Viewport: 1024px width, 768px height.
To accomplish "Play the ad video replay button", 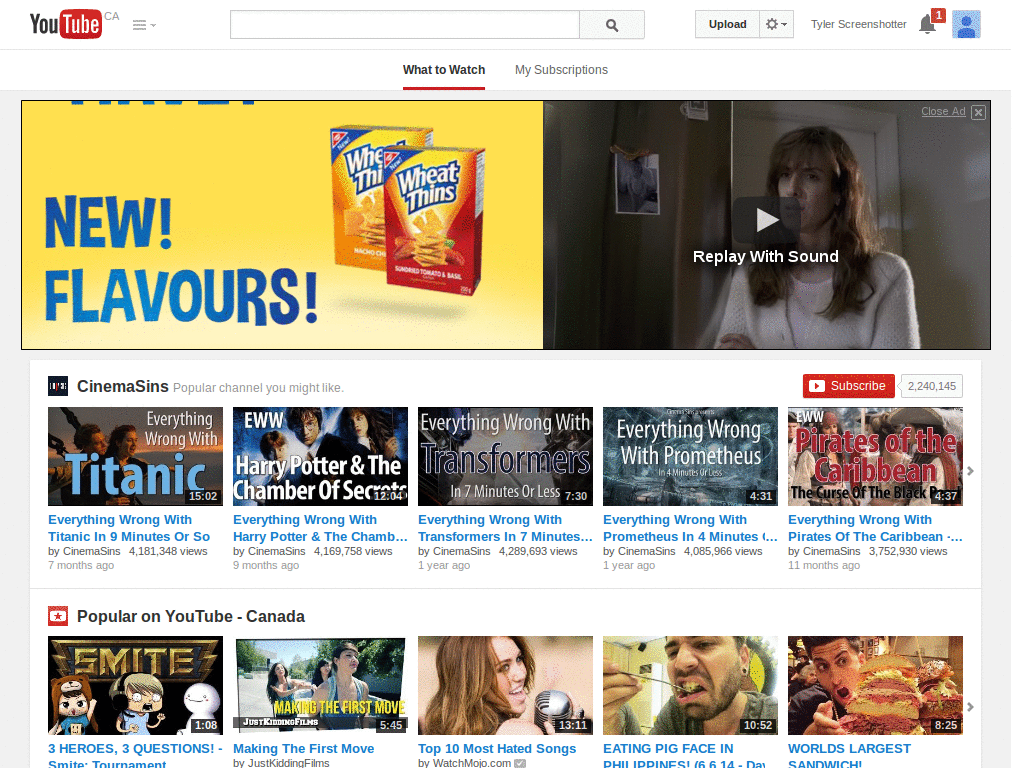I will (767, 219).
